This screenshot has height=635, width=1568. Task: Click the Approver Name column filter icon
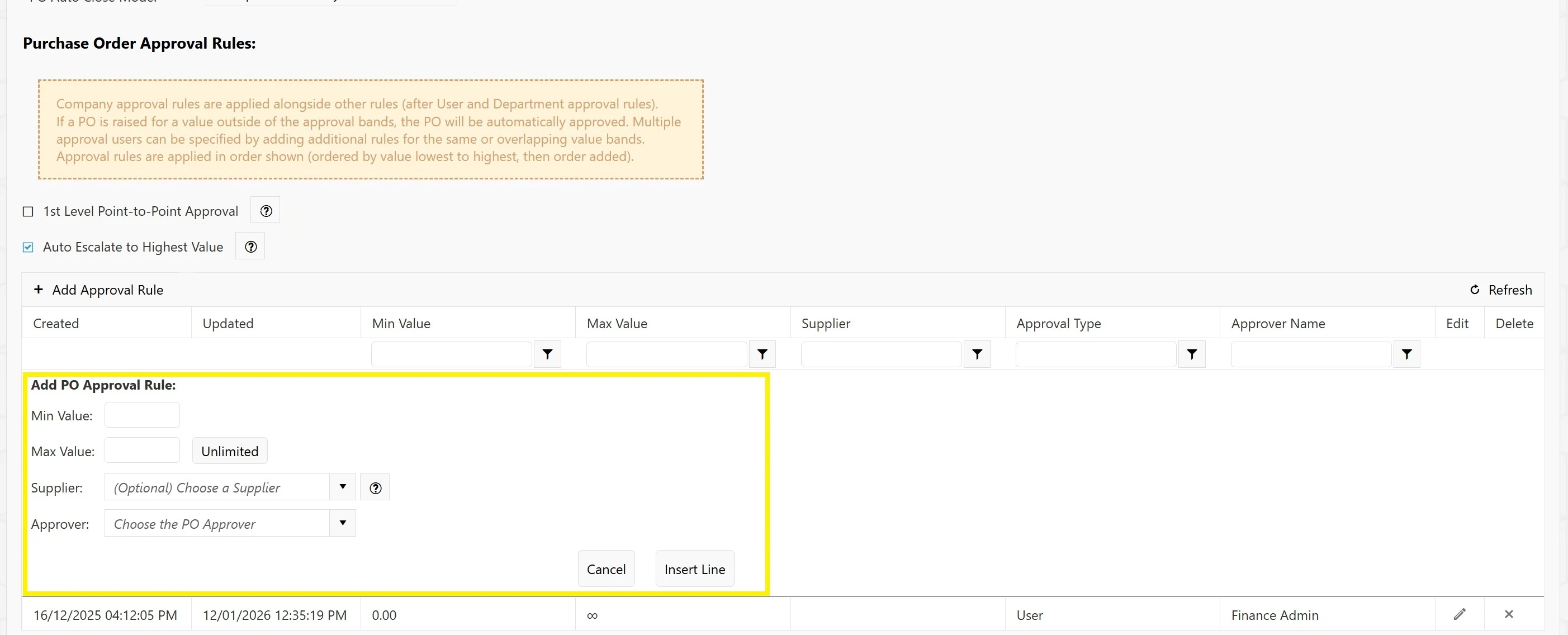click(1406, 354)
